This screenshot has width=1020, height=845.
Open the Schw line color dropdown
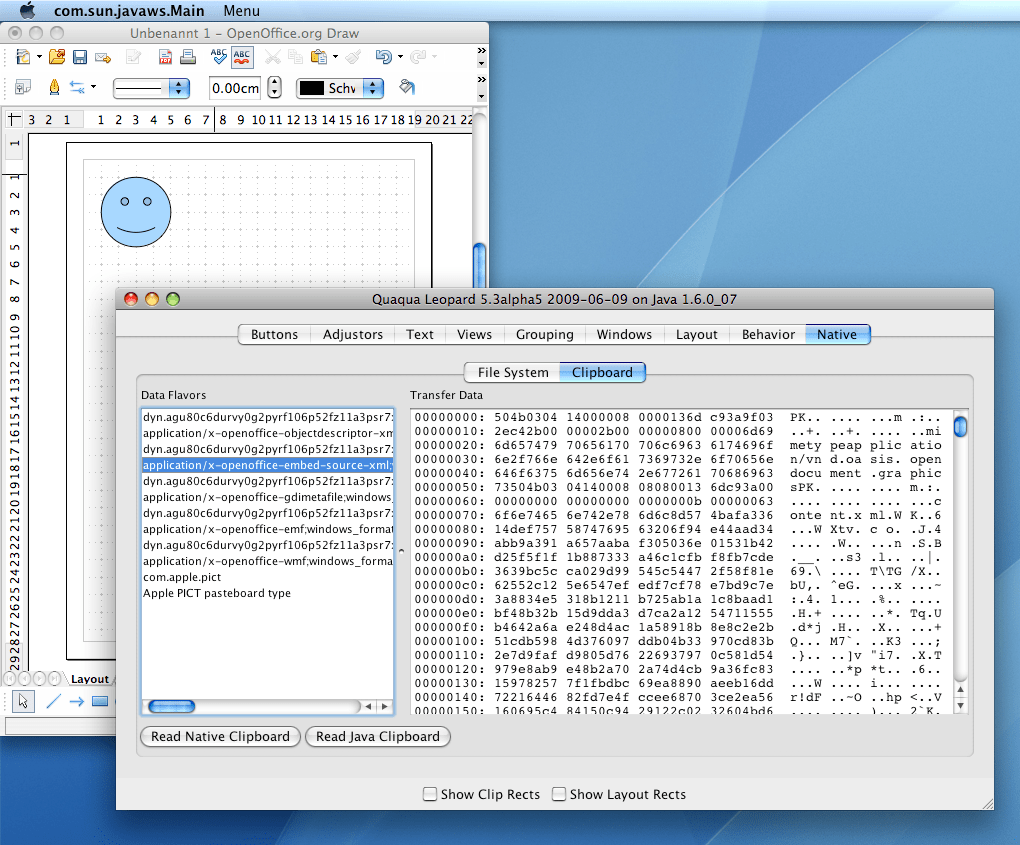(373, 88)
